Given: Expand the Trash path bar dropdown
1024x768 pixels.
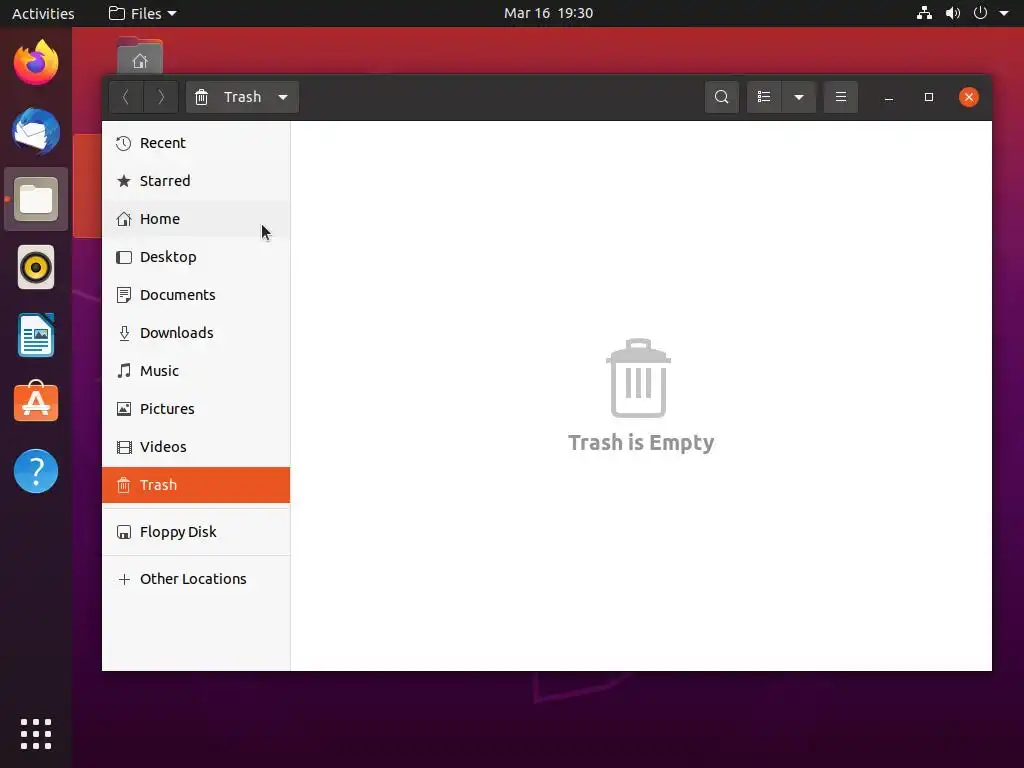Looking at the screenshot, I should pos(283,97).
